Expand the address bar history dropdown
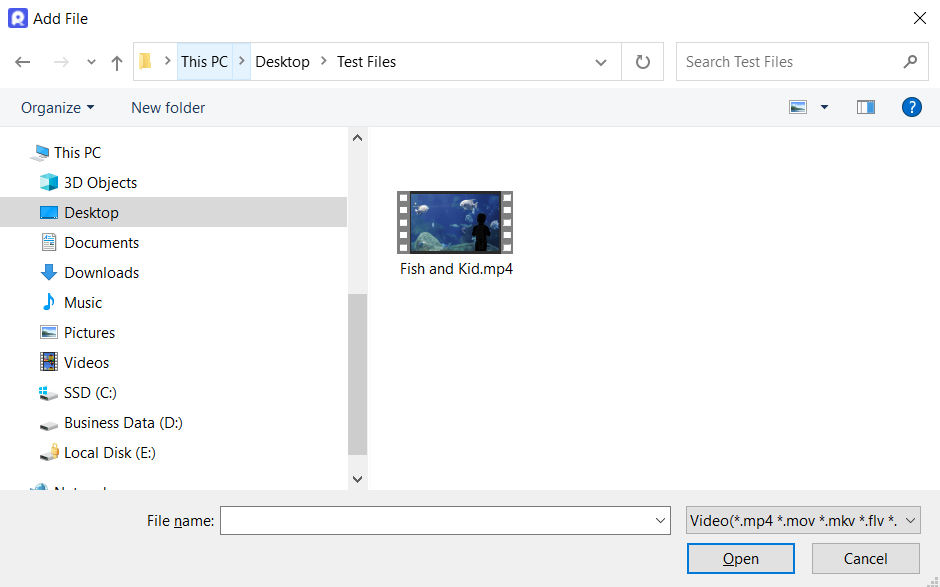940x587 pixels. [600, 61]
